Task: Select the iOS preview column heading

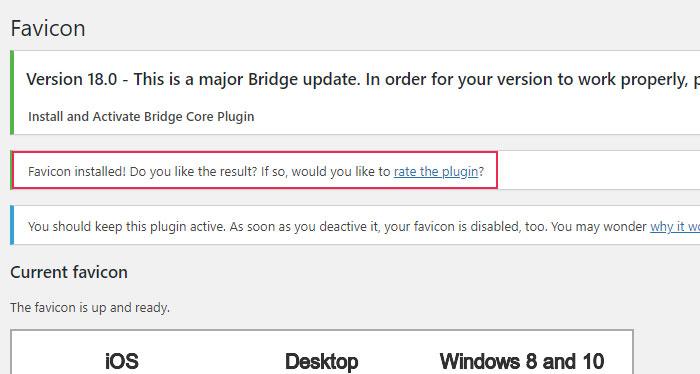Action: (122, 361)
